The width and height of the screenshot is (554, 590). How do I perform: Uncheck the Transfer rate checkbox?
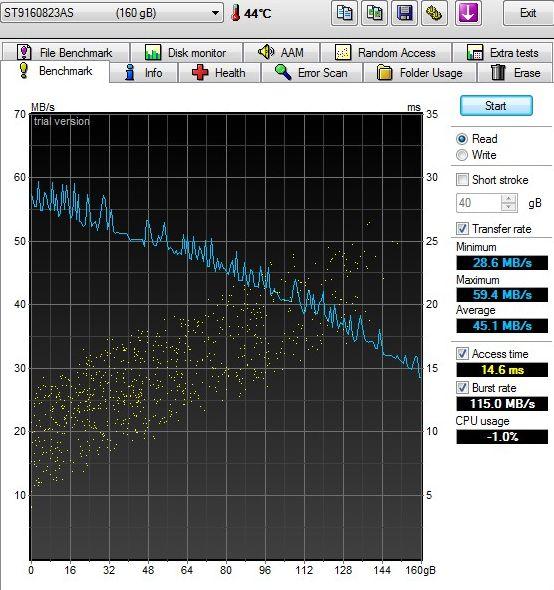click(x=462, y=228)
